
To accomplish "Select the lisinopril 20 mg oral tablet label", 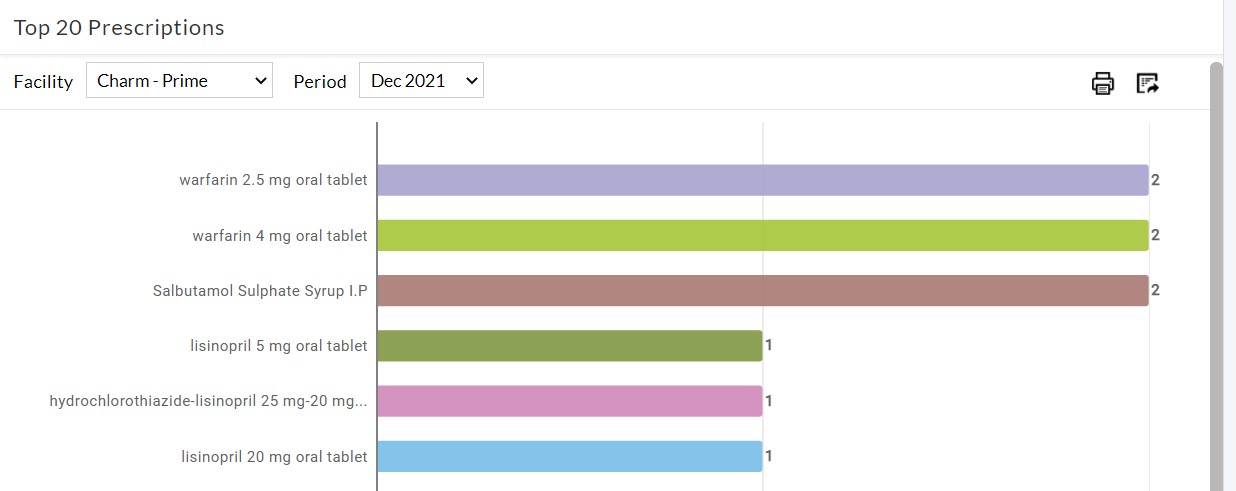I will point(274,457).
